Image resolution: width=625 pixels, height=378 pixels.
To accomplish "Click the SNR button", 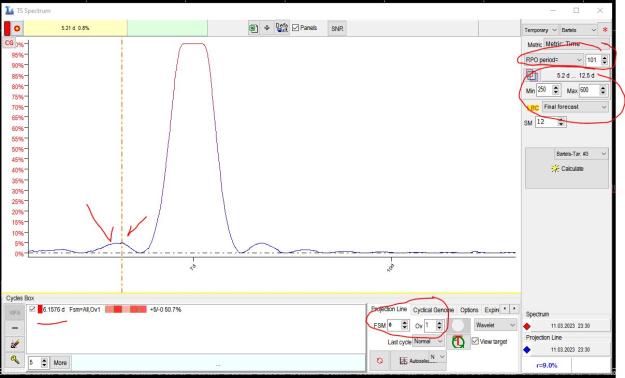I will pyautogui.click(x=337, y=28).
